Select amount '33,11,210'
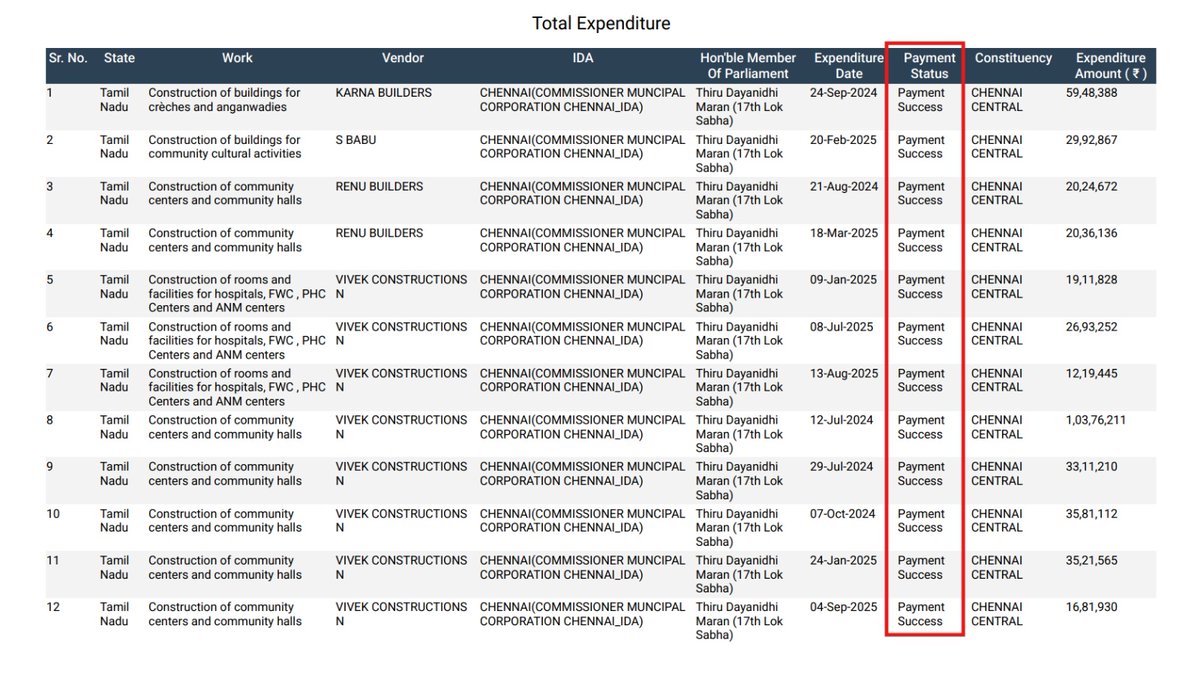The image size is (1200, 674). tap(1092, 467)
